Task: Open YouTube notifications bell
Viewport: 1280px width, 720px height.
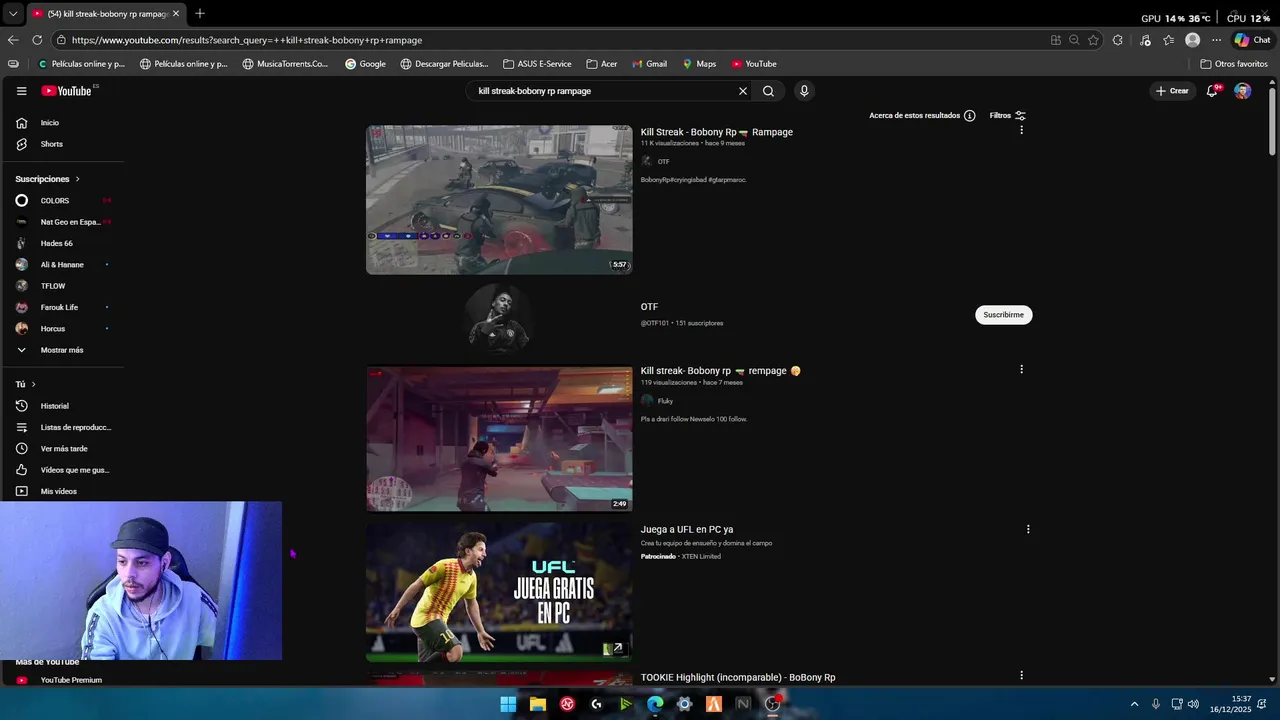Action: pos(1212,91)
